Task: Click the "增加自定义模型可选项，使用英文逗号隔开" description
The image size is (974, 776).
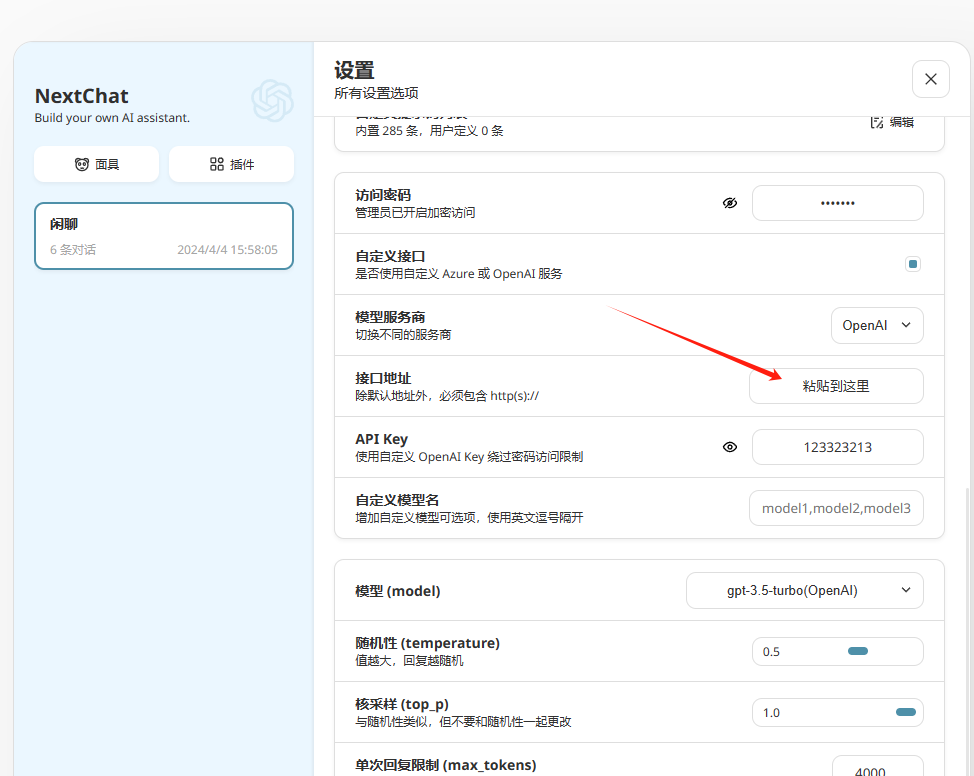Action: click(x=469, y=518)
